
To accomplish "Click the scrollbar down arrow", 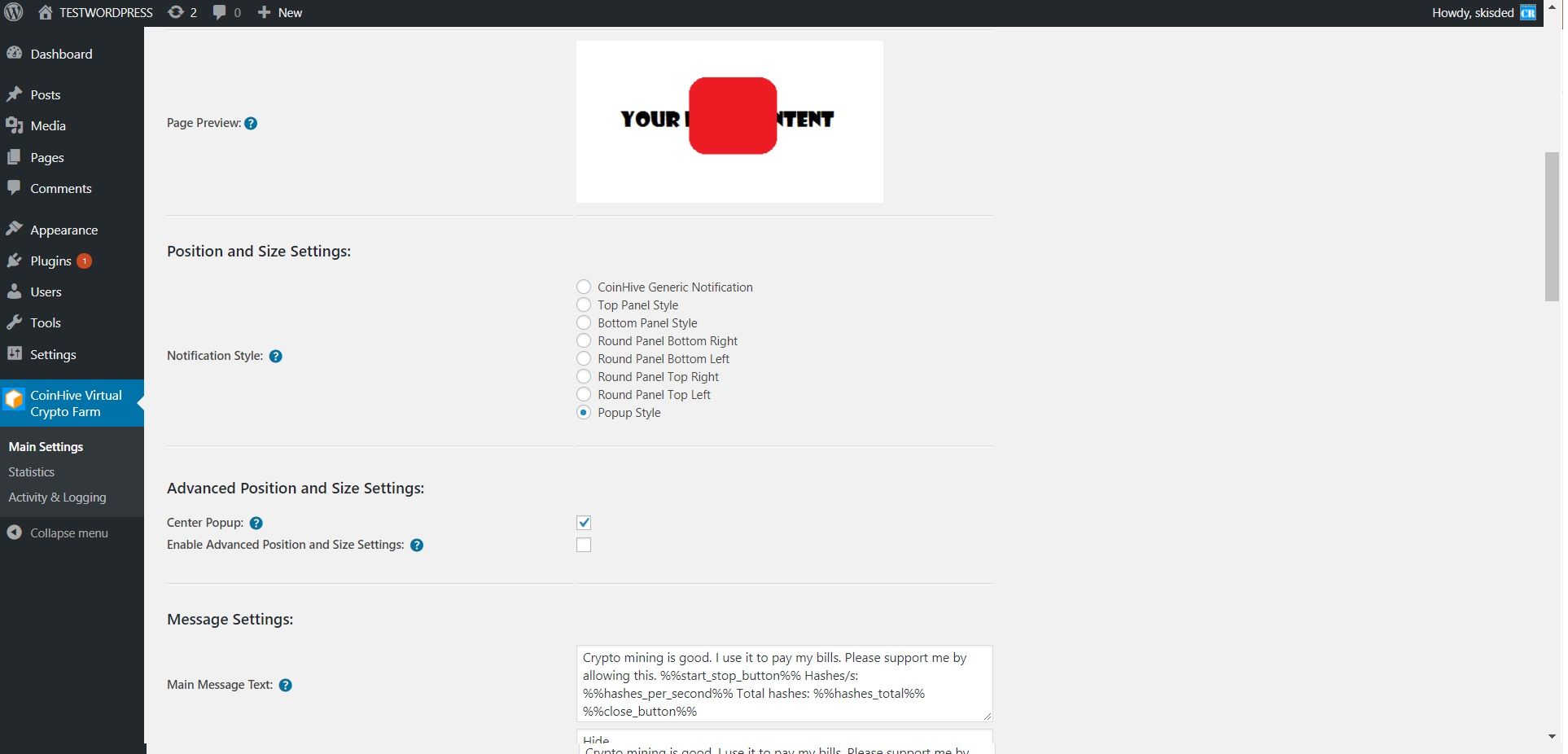I will click(x=1552, y=737).
